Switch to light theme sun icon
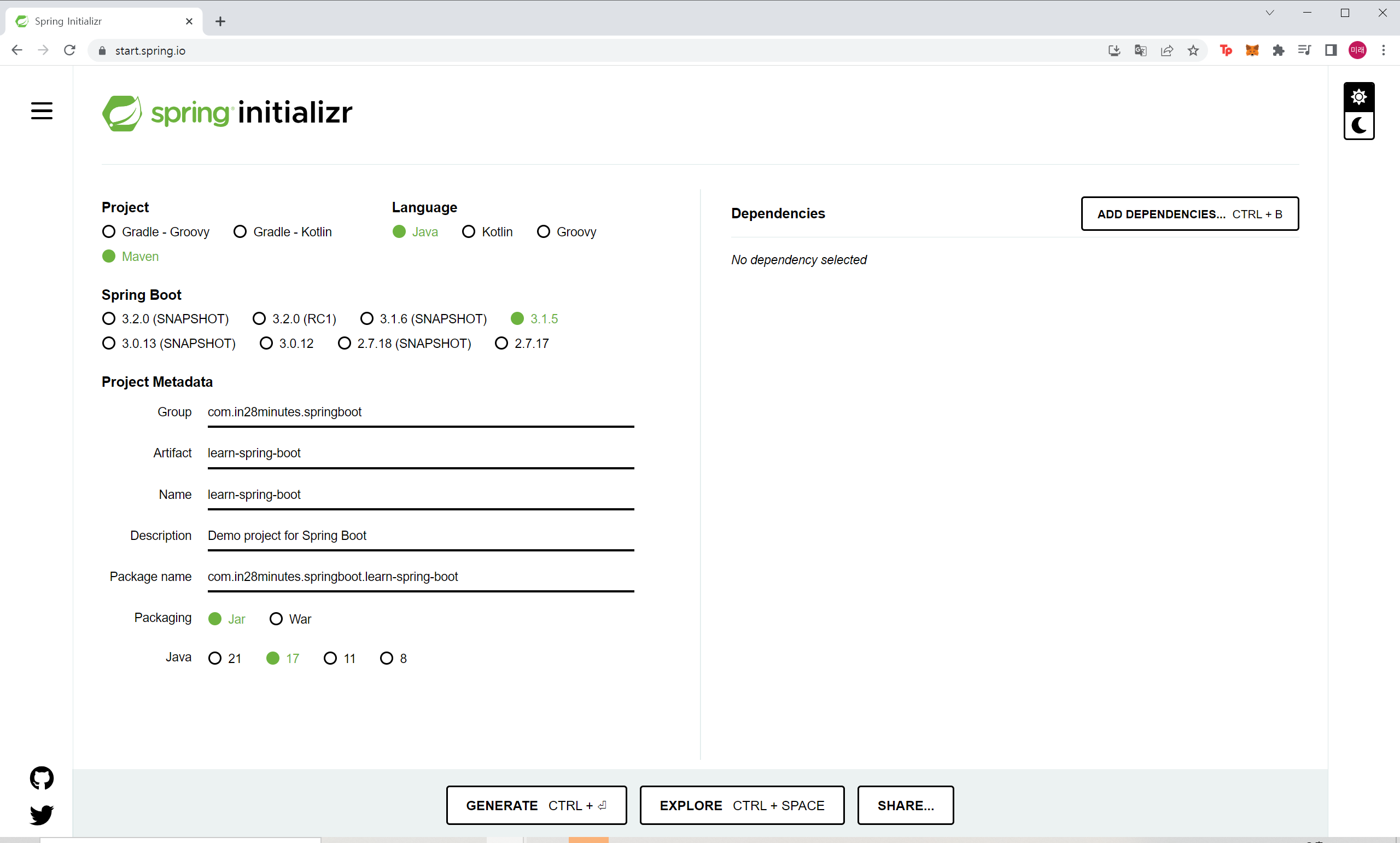The height and width of the screenshot is (843, 1400). coord(1358,97)
